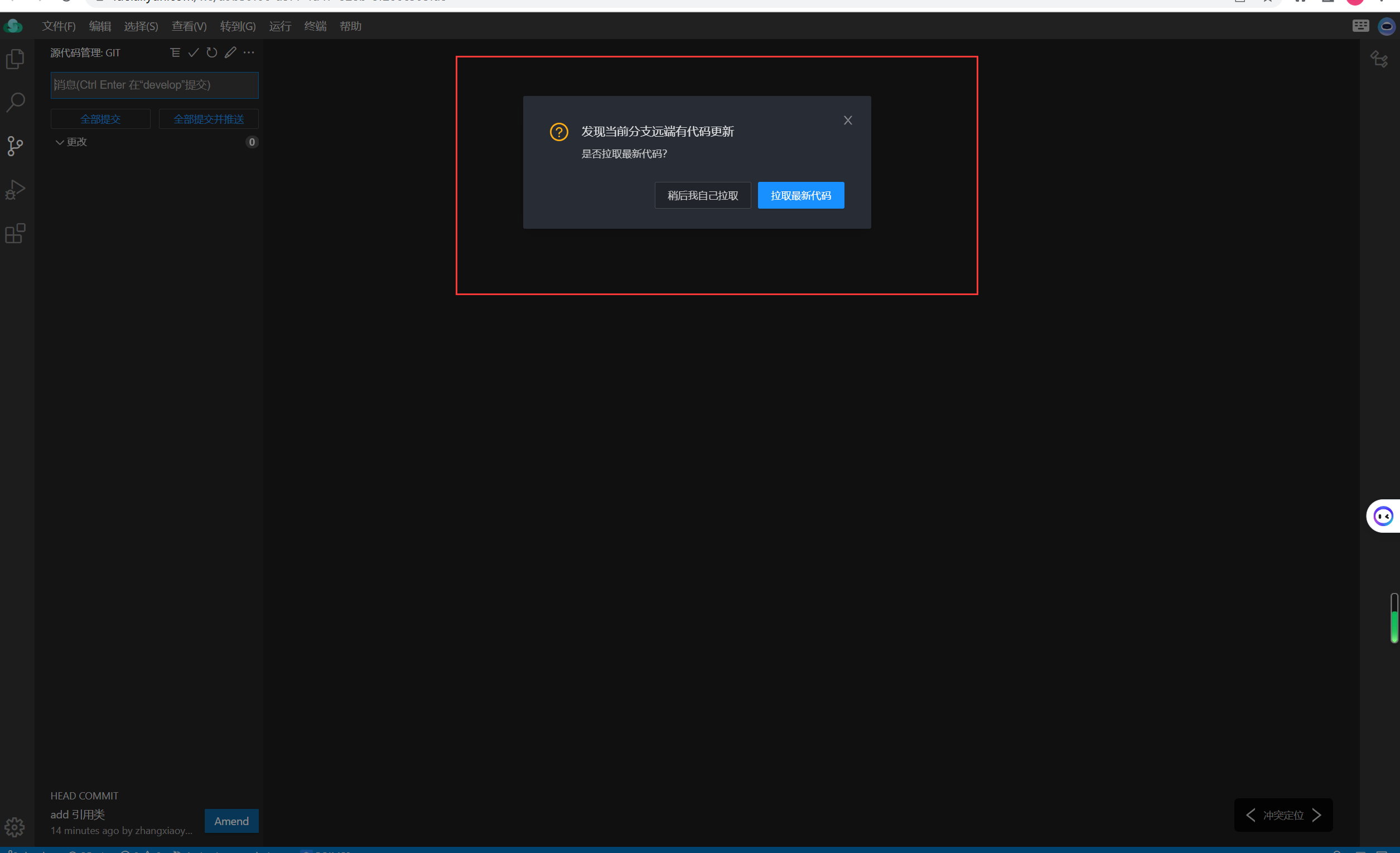
Task: Toggle tree view icon in Git panel header
Action: pyautogui.click(x=175, y=53)
